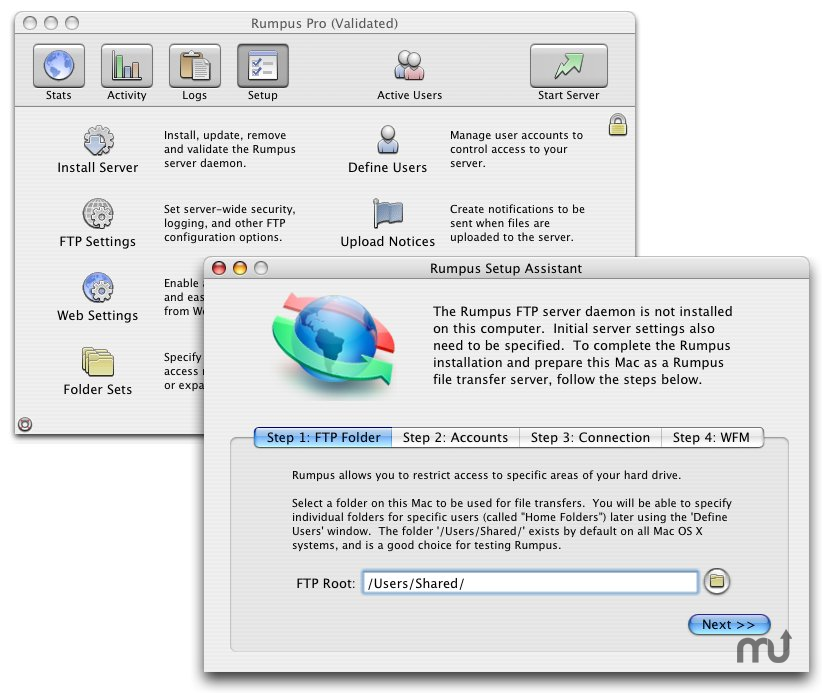Open the Web Settings icon
This screenshot has width=822, height=693.
(98, 287)
